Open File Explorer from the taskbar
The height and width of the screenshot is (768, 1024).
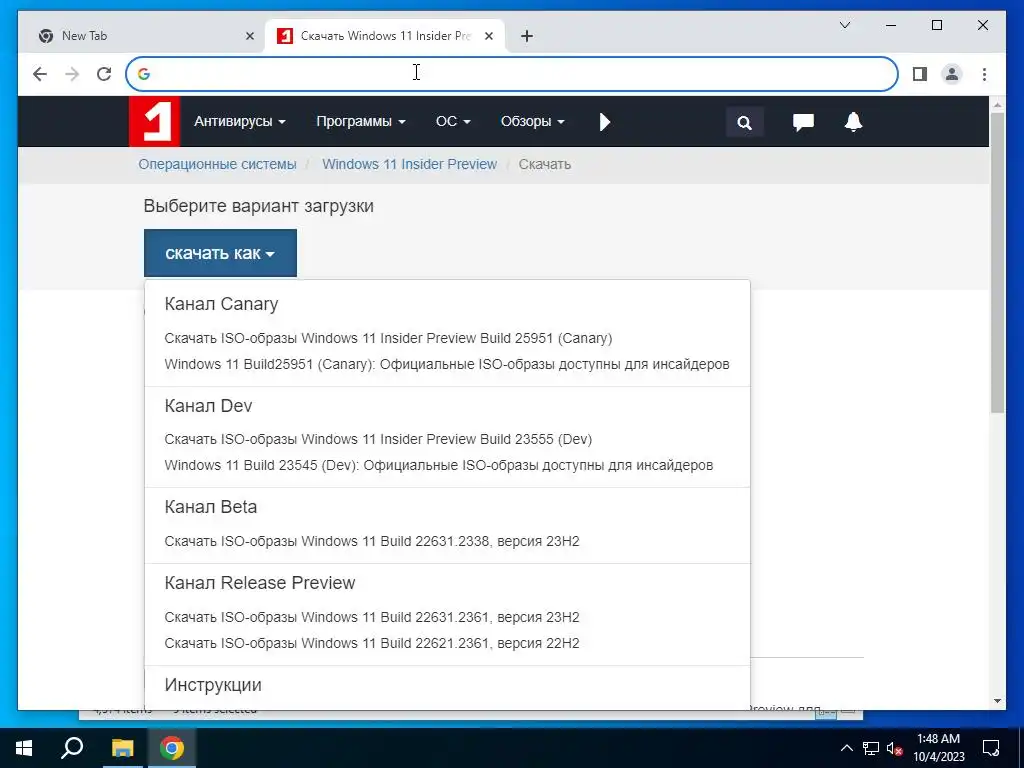122,748
